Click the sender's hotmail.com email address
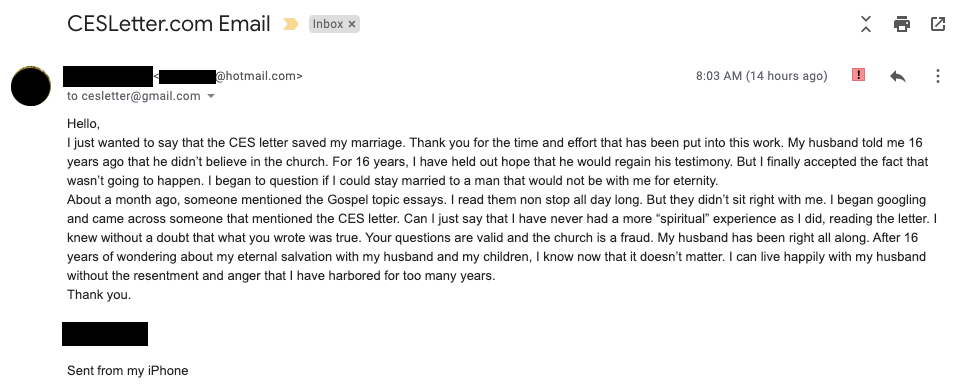Viewport: 958px width, 387px height. pos(229,76)
